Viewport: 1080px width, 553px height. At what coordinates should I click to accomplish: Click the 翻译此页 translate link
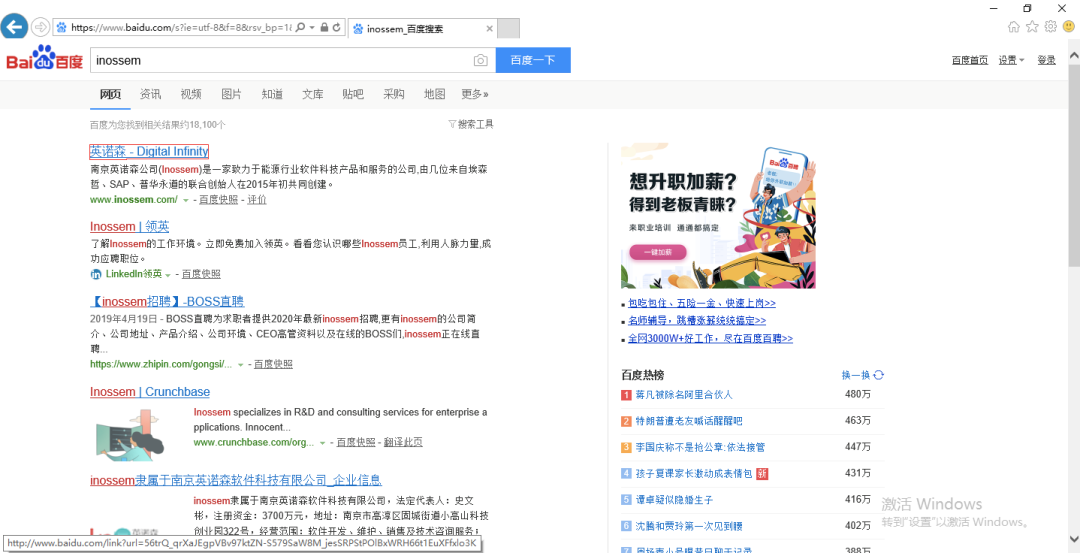click(x=404, y=442)
